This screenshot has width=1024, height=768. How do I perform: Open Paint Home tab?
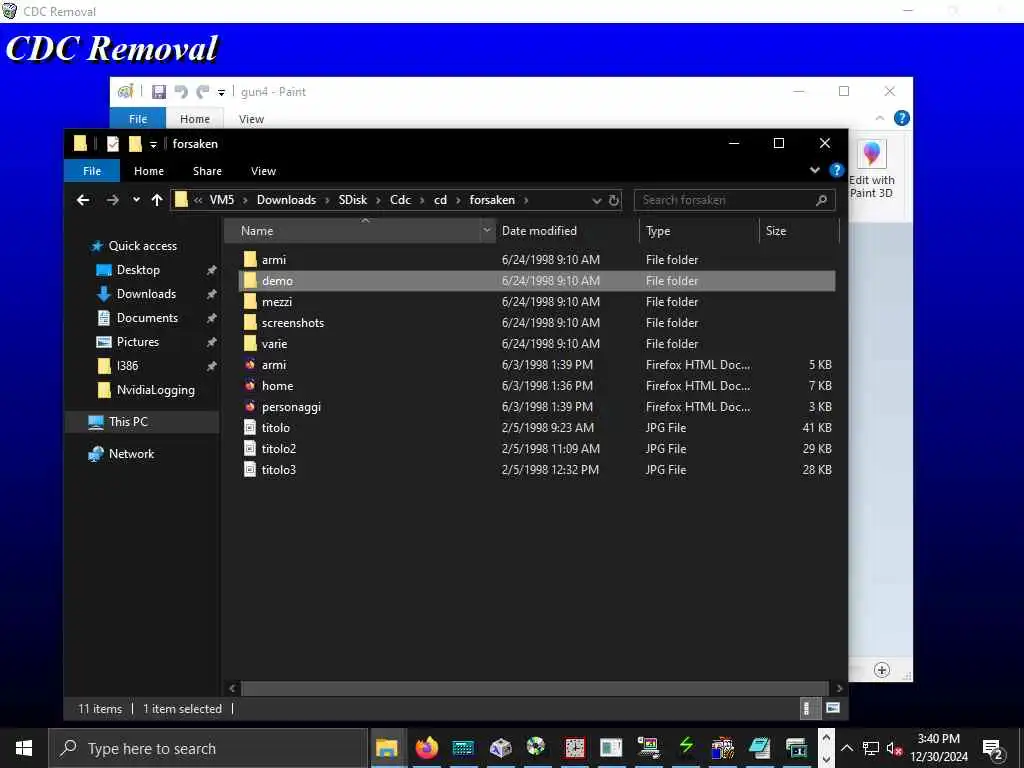pos(195,119)
